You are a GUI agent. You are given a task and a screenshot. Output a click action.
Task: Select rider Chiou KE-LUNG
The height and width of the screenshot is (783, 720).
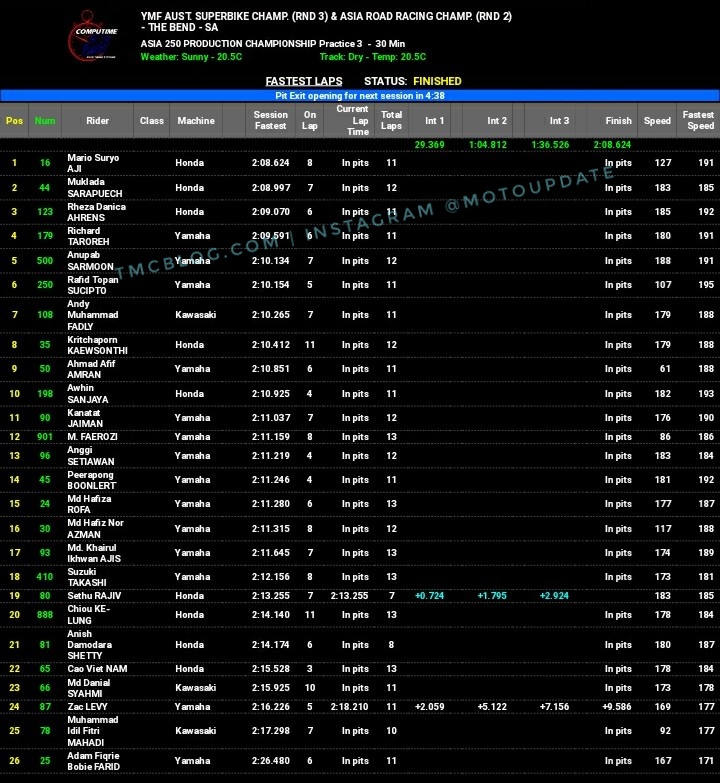tap(88, 614)
